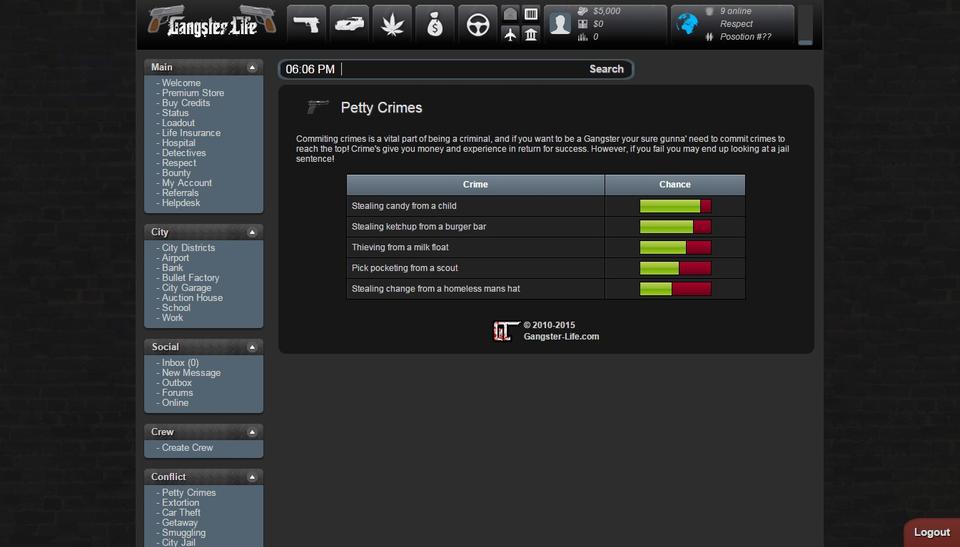
Task: Open the Create Crew link
Action: [187, 448]
